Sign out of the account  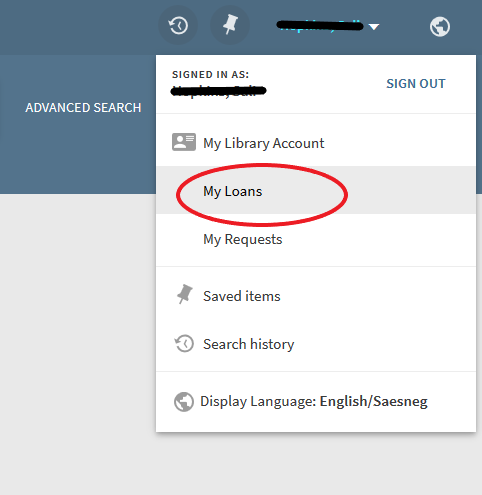[x=416, y=84]
